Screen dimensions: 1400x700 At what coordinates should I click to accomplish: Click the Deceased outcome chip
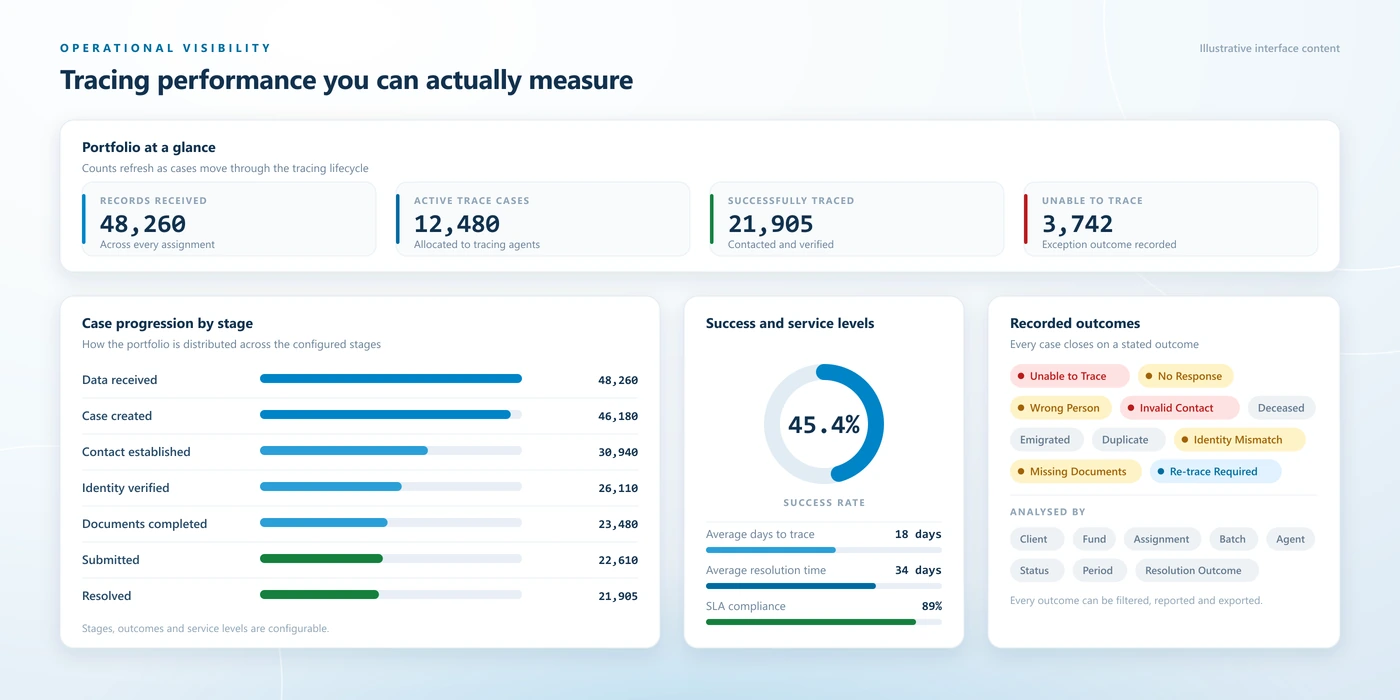1281,408
